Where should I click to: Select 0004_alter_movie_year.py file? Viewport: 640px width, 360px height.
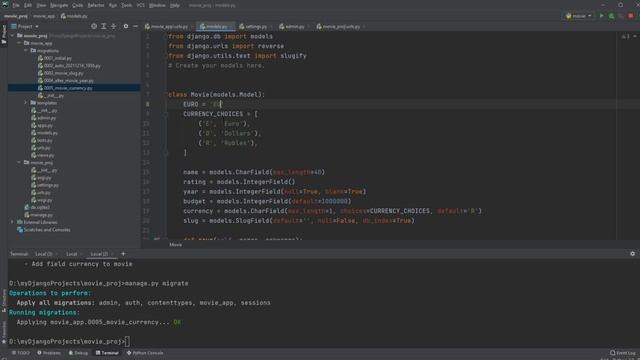(69, 80)
